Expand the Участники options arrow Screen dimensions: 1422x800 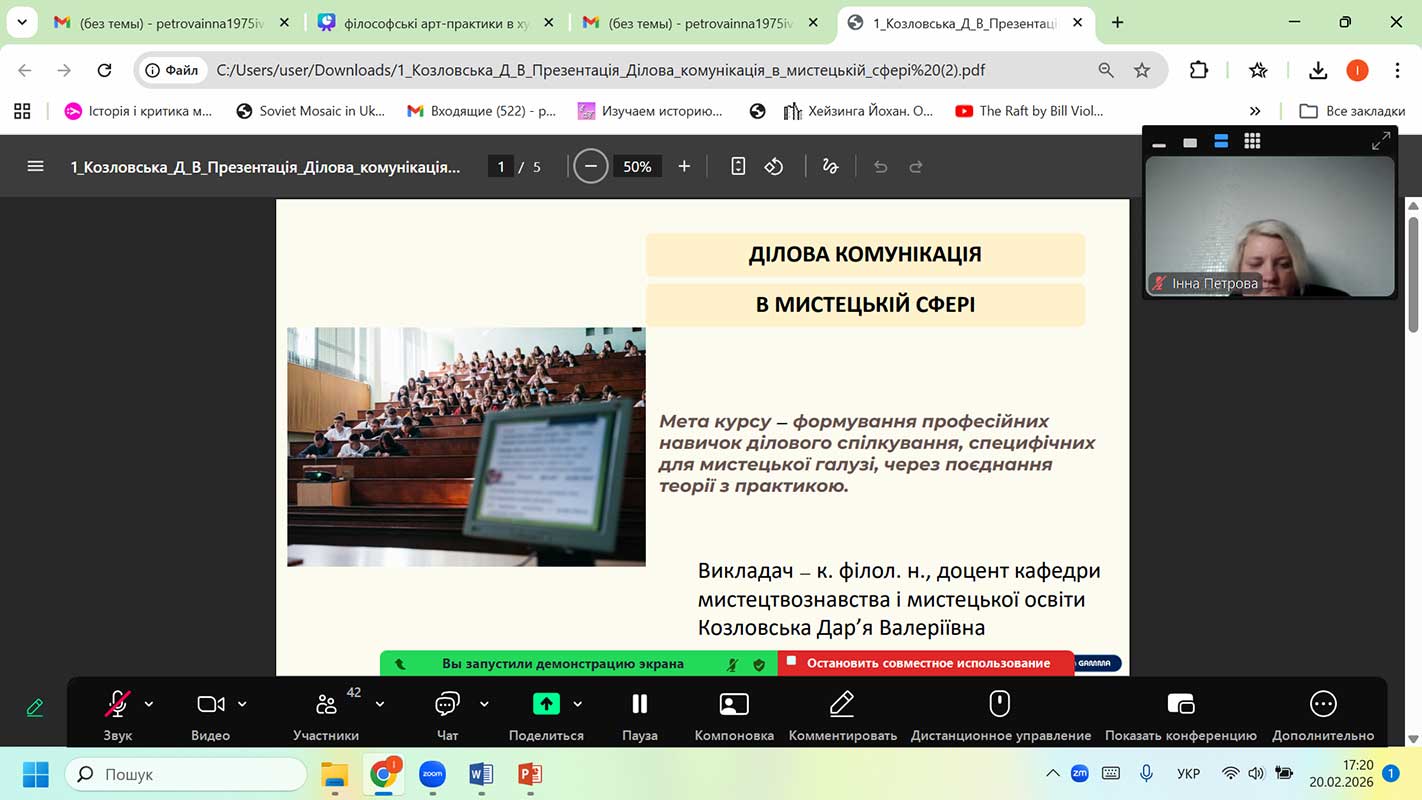coord(380,704)
